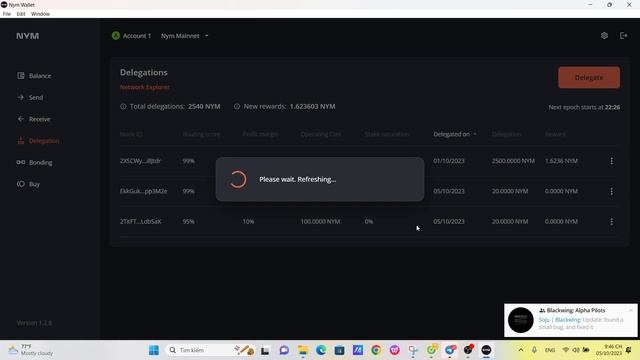This screenshot has height=360, width=640.
Task: Open the File menu
Action: click(7, 14)
